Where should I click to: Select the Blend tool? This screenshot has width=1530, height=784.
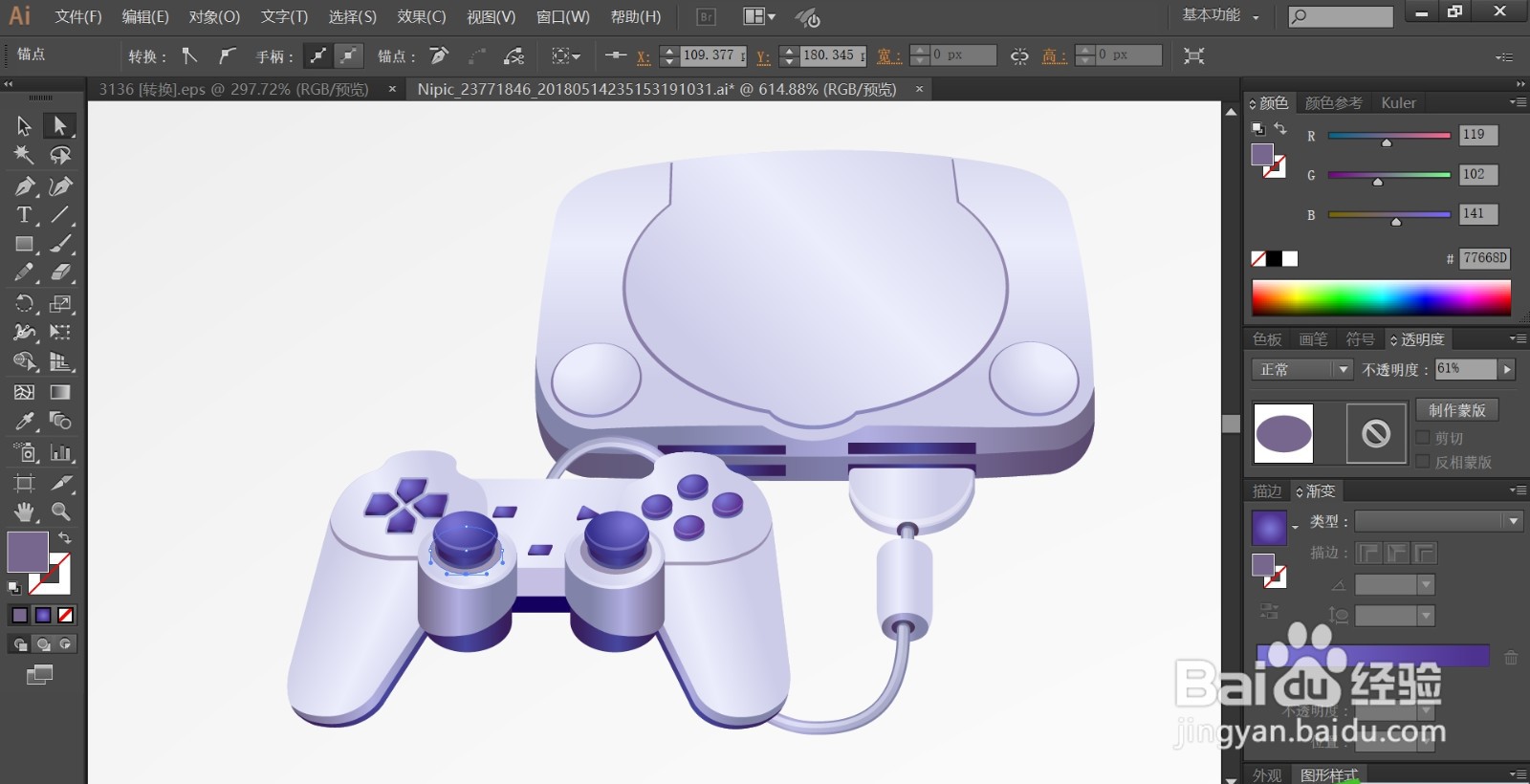click(59, 421)
